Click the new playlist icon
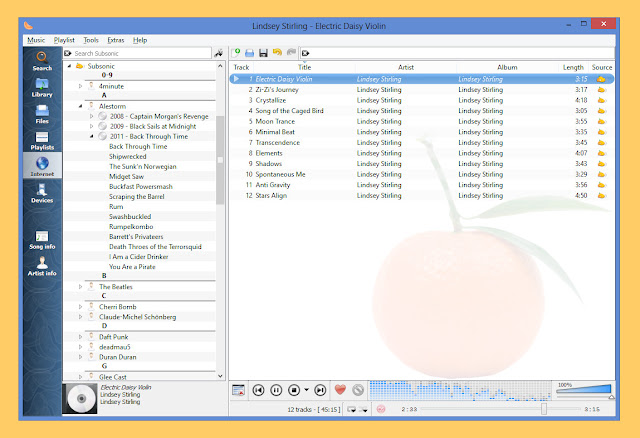 pos(236,53)
